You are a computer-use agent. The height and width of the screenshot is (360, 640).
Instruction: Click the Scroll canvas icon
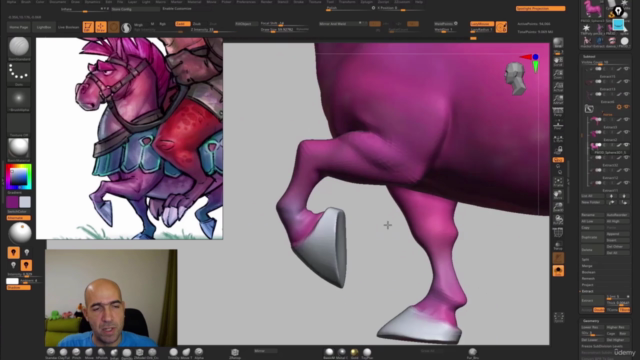558,61
